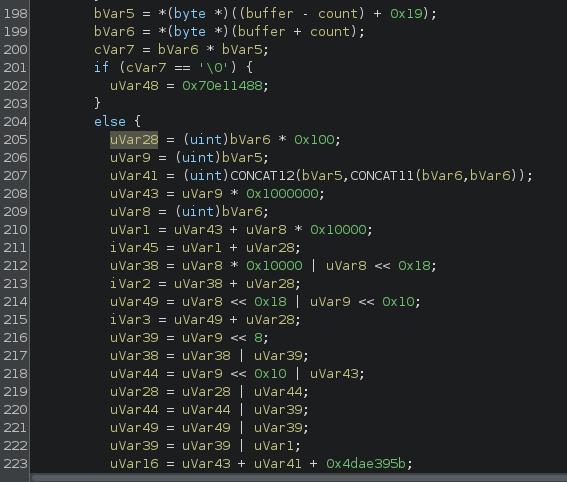Click the else keyword on line 204

click(x=110, y=121)
